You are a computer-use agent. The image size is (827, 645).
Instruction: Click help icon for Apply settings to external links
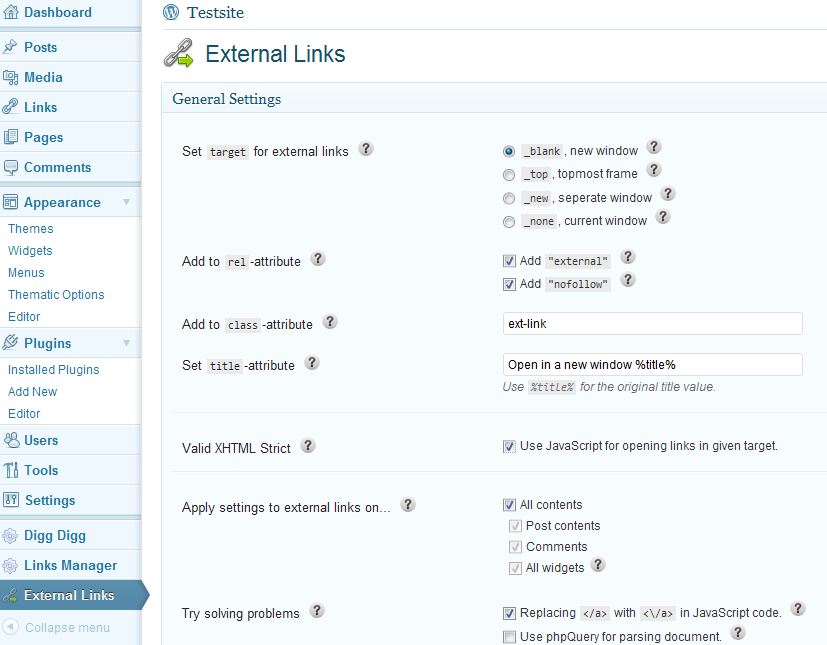pyautogui.click(x=408, y=505)
